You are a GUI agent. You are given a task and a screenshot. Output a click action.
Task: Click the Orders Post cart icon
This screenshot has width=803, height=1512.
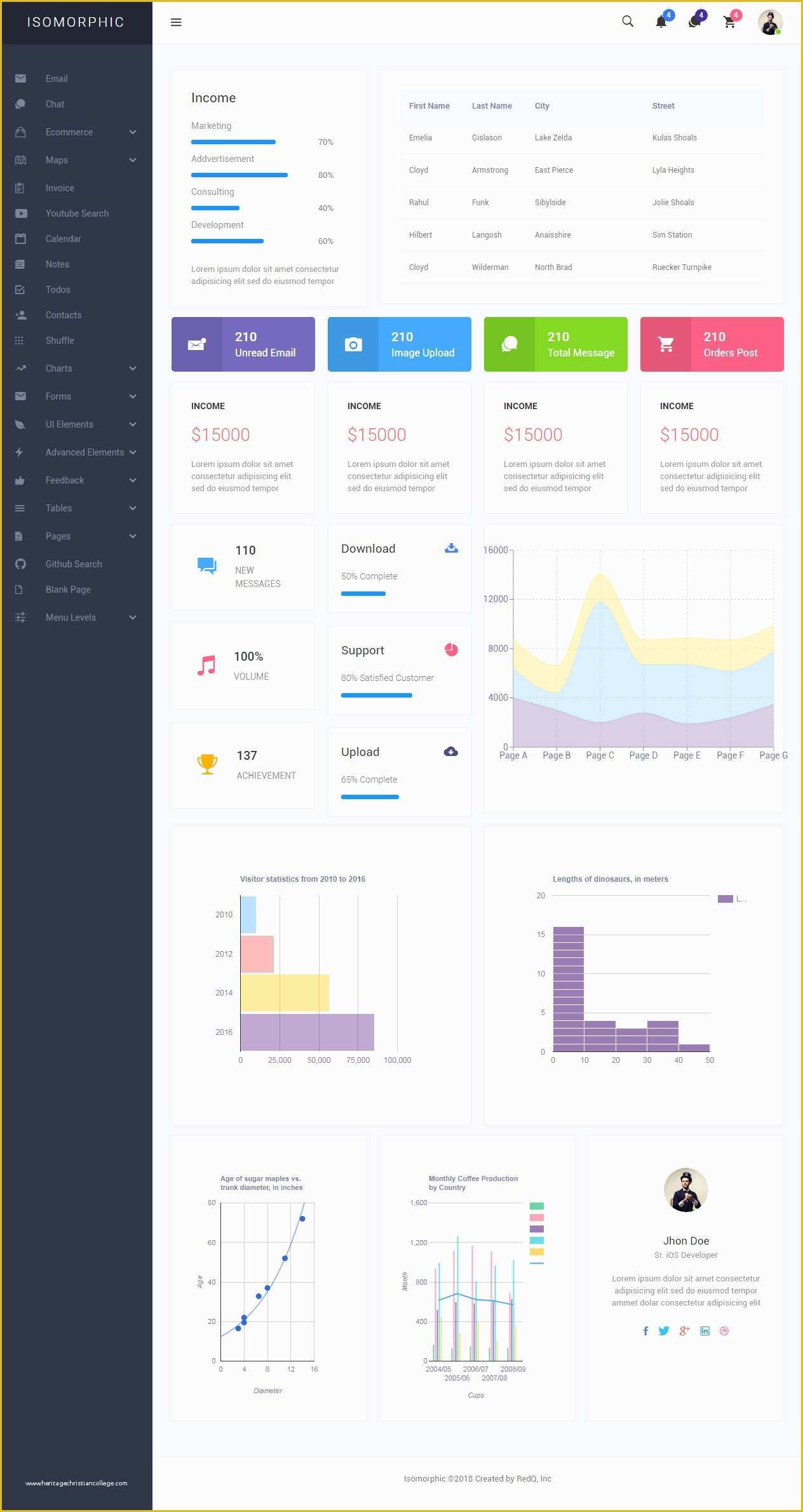666,344
